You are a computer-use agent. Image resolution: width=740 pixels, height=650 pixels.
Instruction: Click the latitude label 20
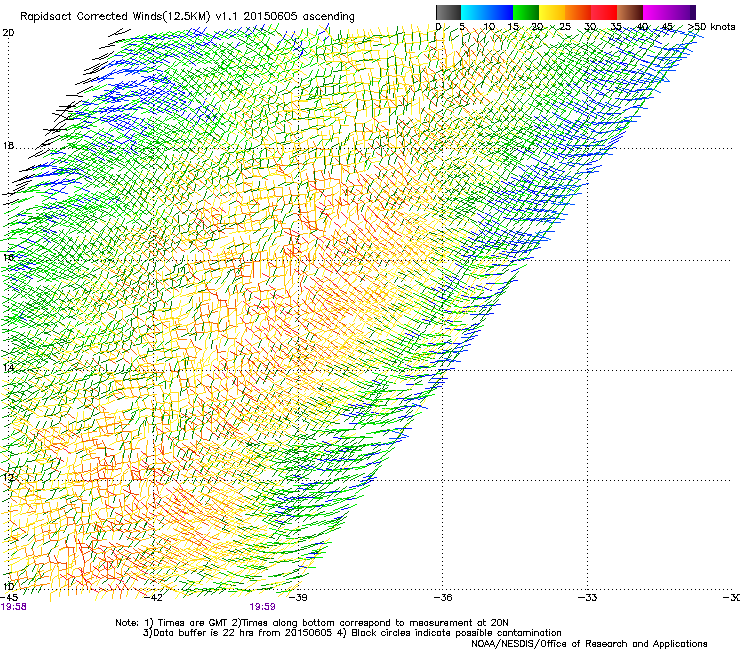8,33
